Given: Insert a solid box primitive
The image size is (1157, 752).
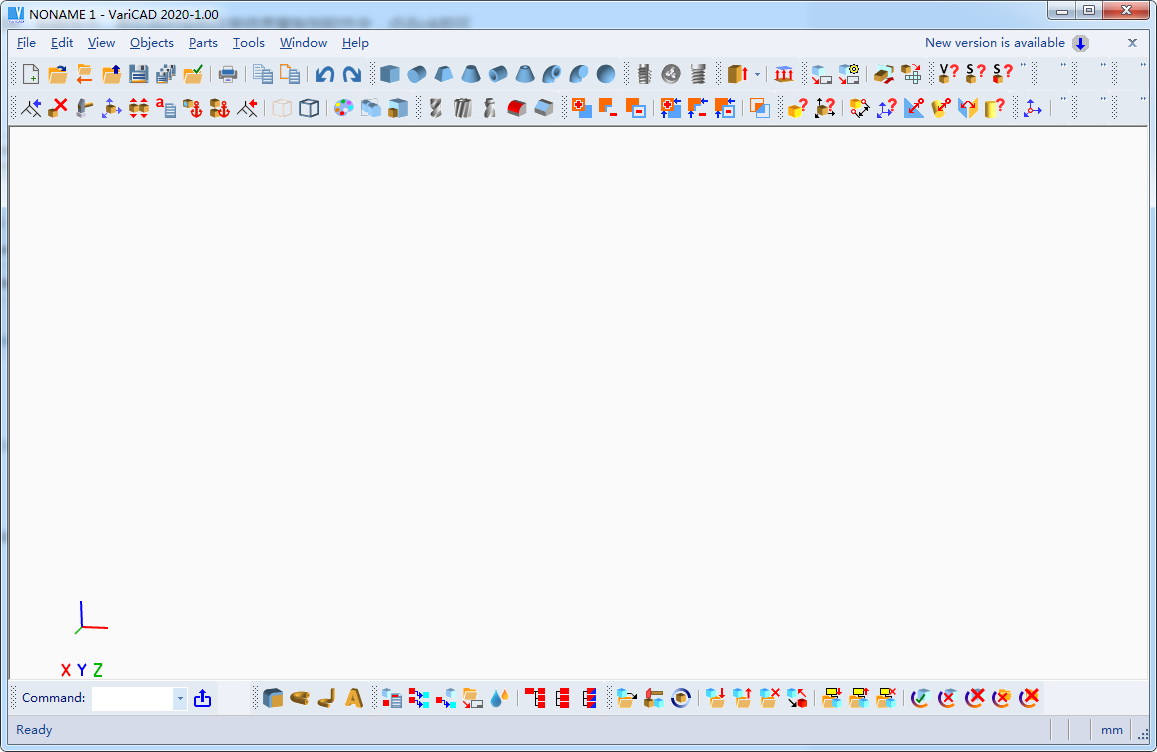Looking at the screenshot, I should pyautogui.click(x=390, y=74).
